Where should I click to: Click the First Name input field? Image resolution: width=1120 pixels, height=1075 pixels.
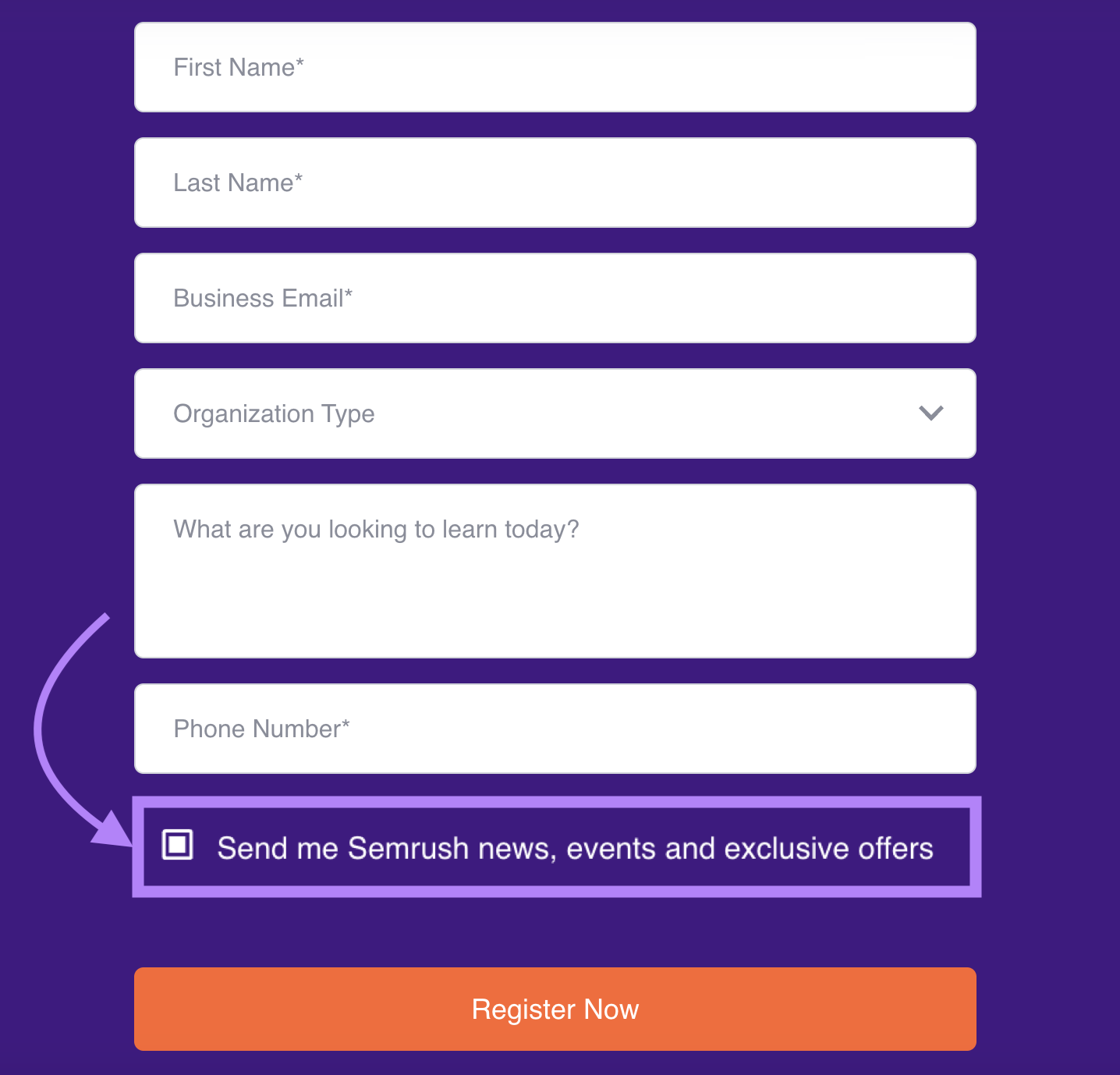(554, 67)
